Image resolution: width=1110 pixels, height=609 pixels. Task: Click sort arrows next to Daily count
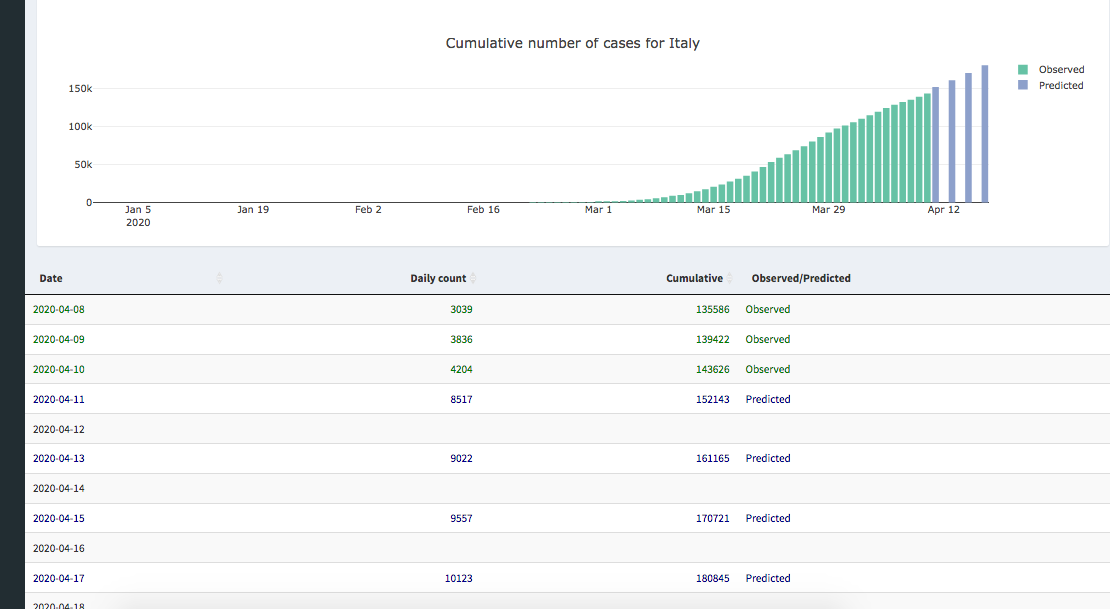click(474, 278)
